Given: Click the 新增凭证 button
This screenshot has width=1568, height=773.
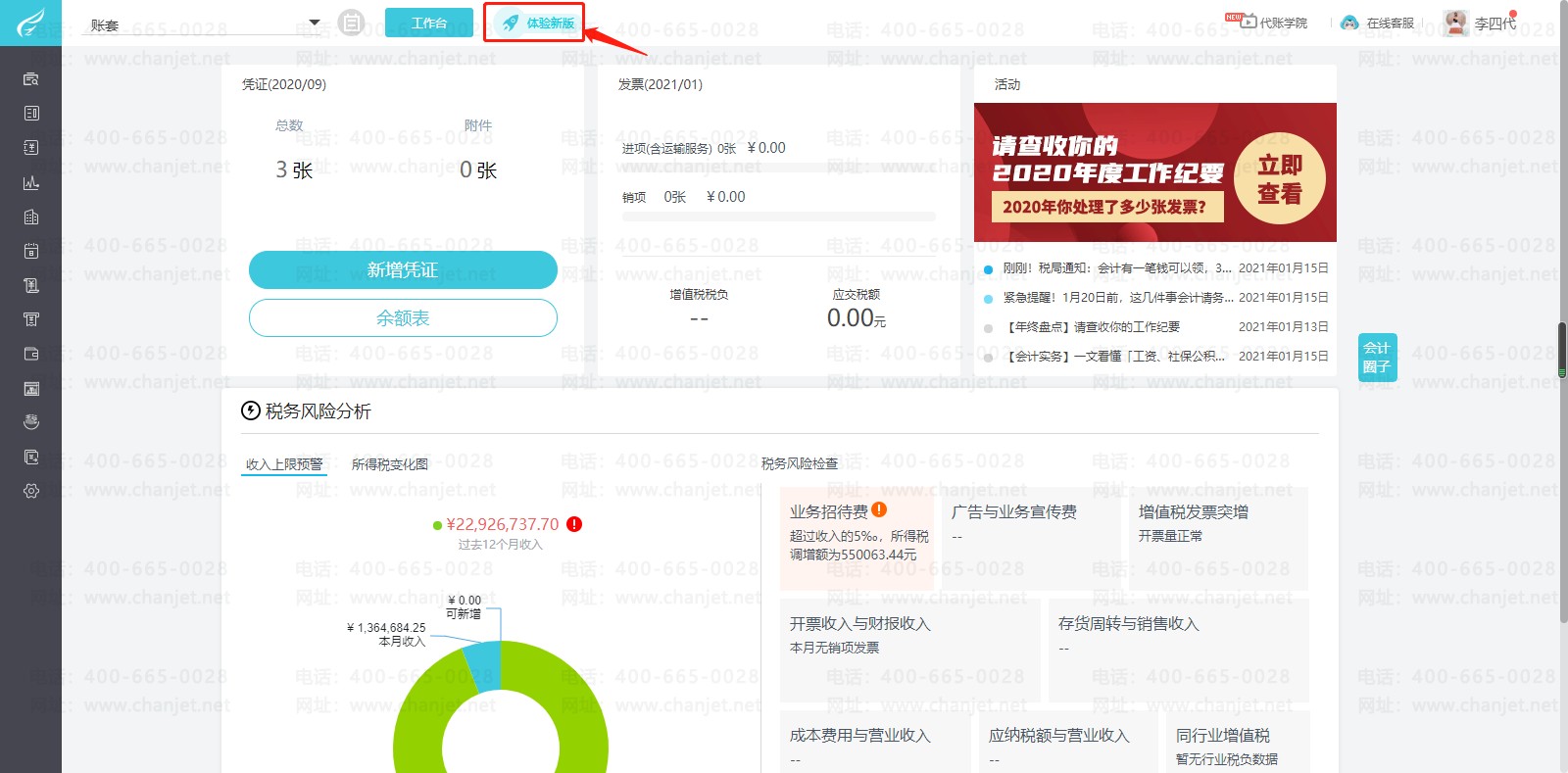Looking at the screenshot, I should (x=403, y=269).
